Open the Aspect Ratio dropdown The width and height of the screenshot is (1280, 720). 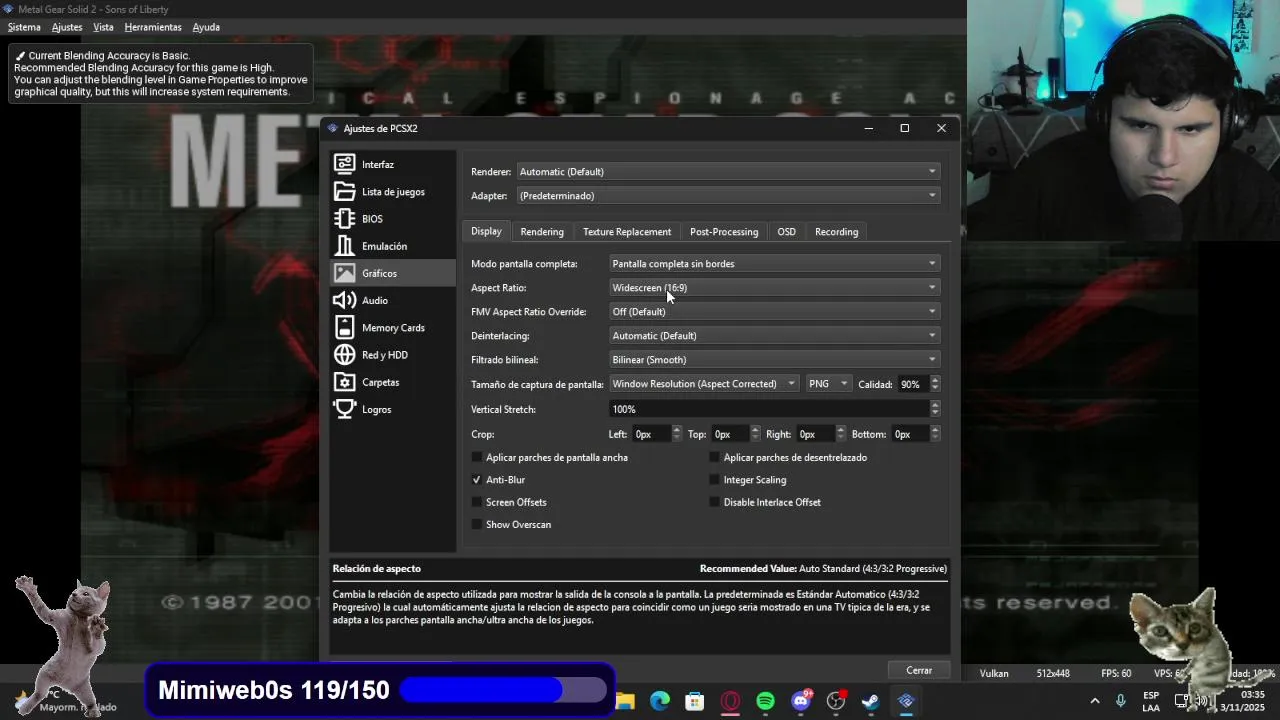pos(774,288)
